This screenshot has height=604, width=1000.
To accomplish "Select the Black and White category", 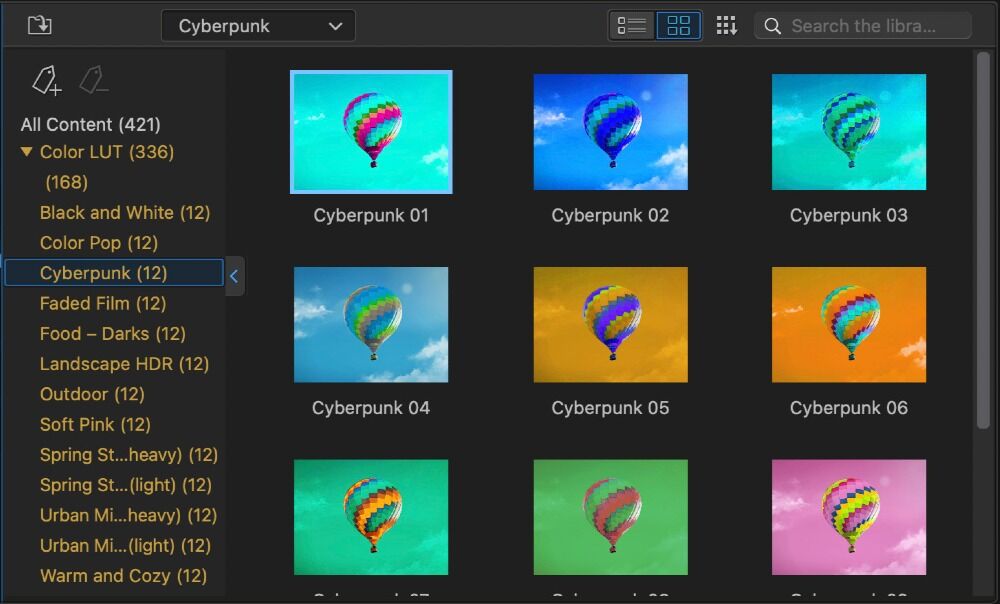I will (x=124, y=213).
